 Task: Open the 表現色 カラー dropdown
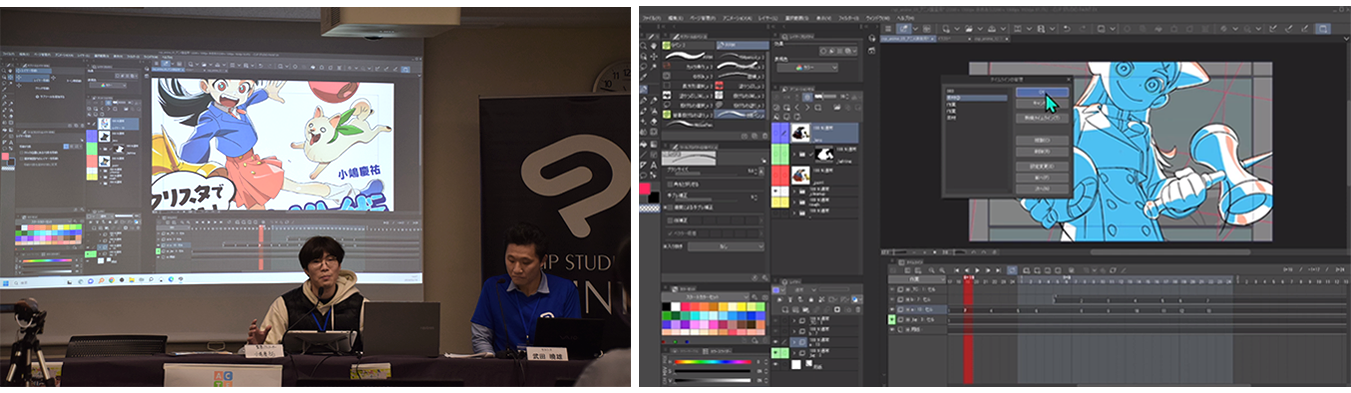click(806, 67)
